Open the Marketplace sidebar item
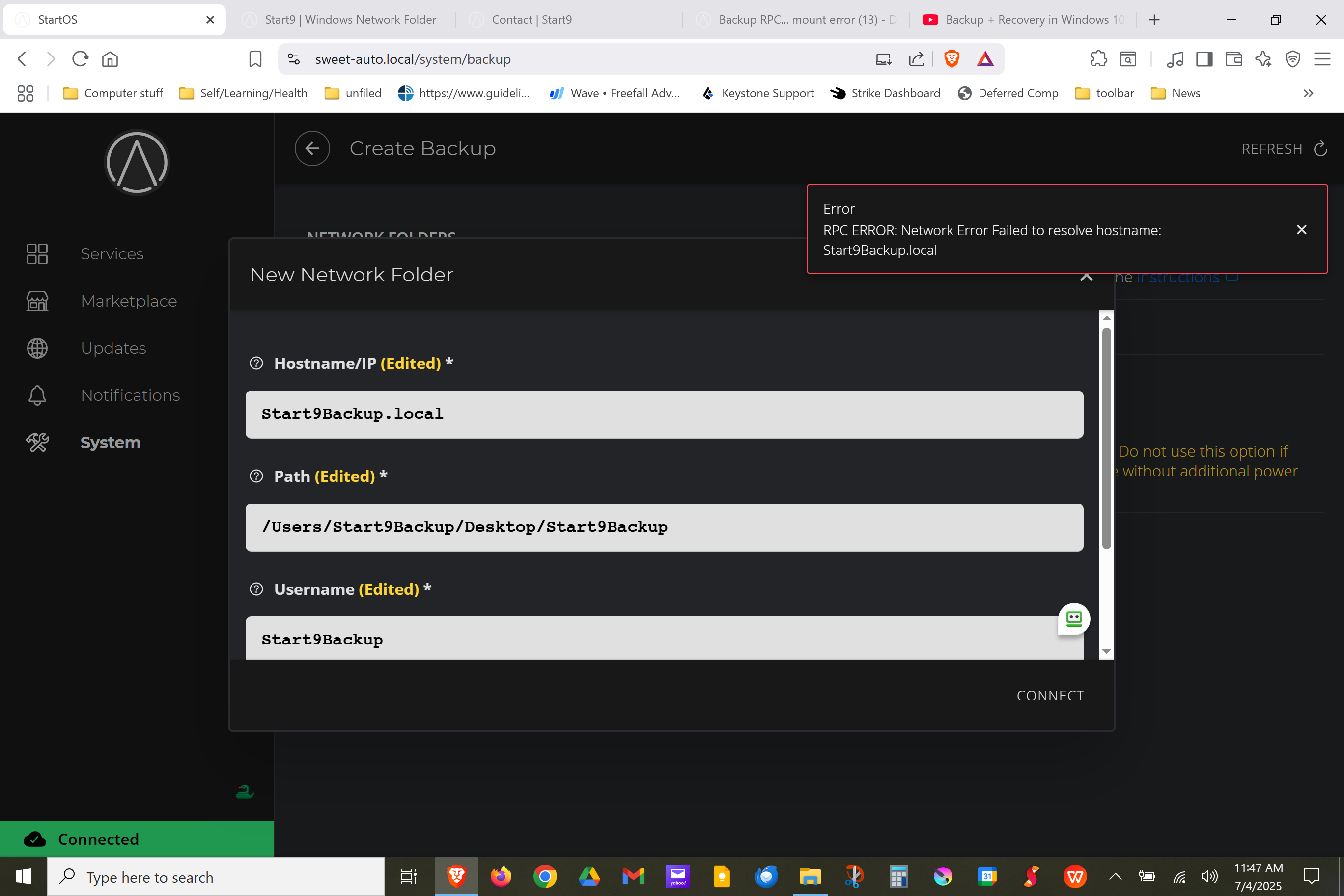Screen dimensions: 1344x896 tap(129, 301)
